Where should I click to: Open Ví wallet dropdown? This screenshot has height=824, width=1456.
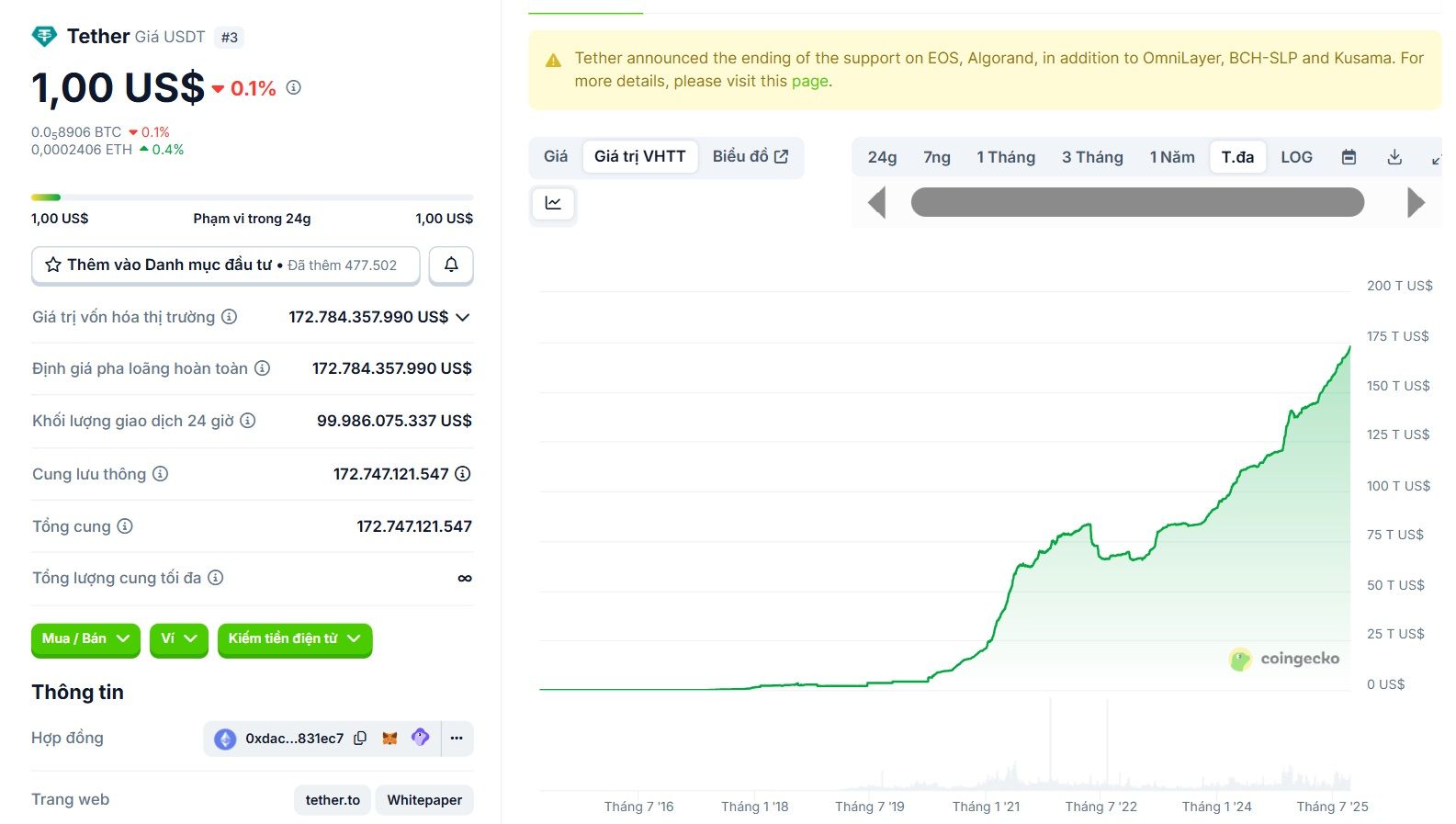coord(179,639)
